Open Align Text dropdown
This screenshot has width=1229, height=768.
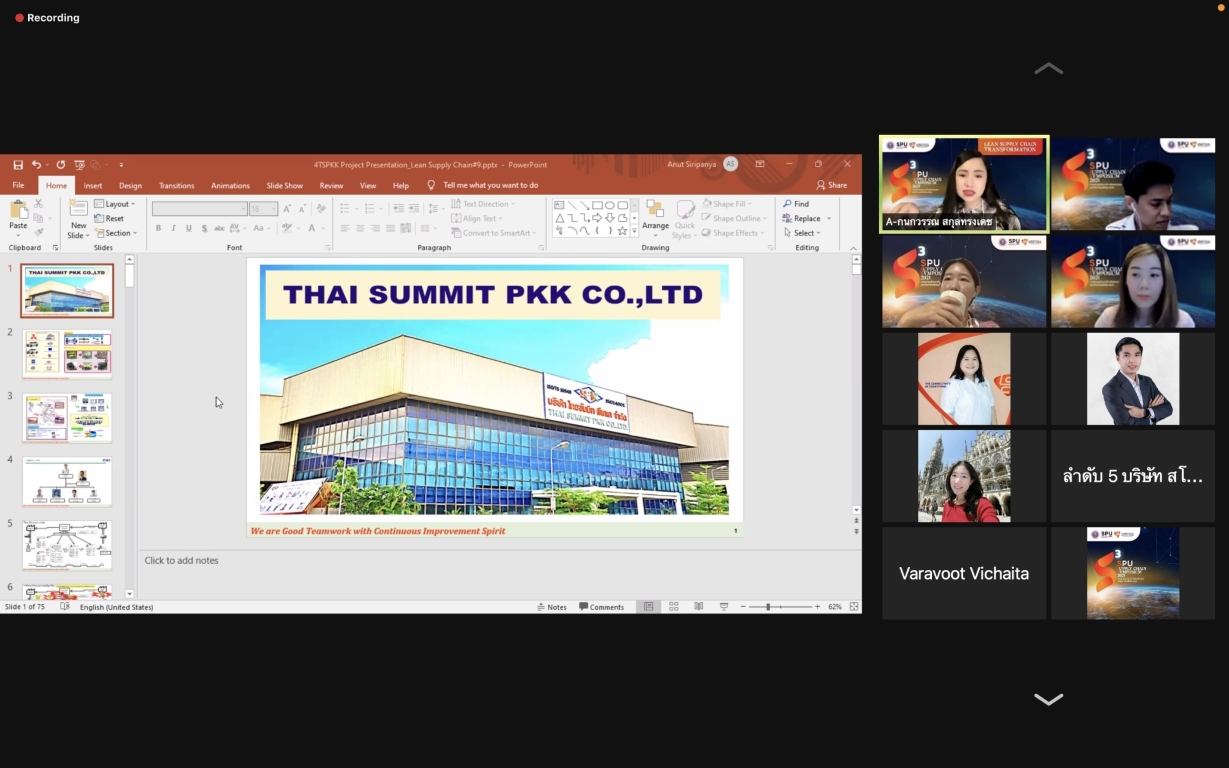pos(477,218)
